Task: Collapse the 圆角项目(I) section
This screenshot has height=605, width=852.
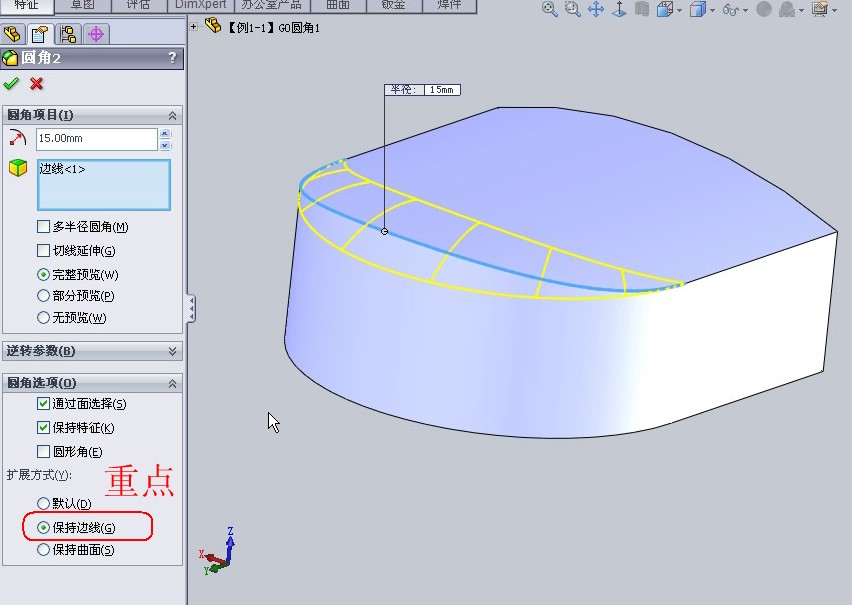Action: (172, 115)
